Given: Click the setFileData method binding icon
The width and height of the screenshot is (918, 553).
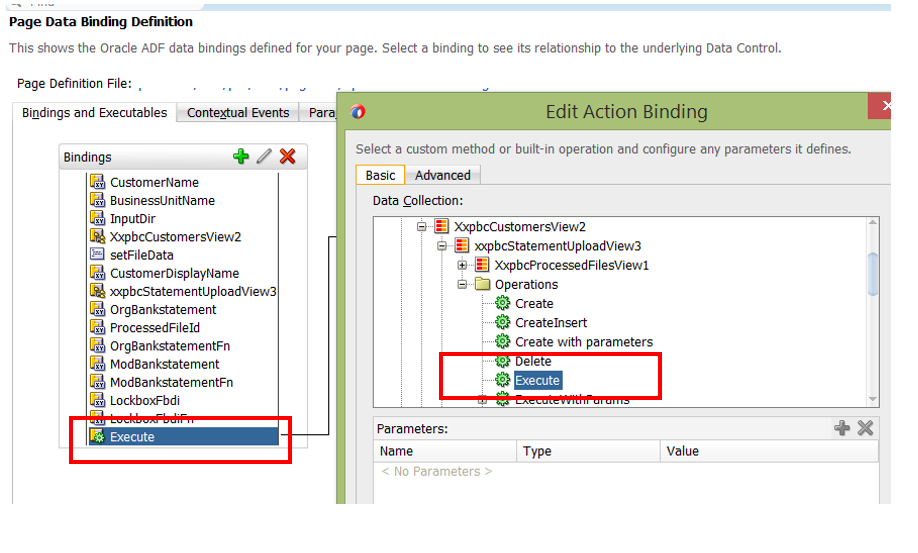Looking at the screenshot, I should (x=97, y=255).
